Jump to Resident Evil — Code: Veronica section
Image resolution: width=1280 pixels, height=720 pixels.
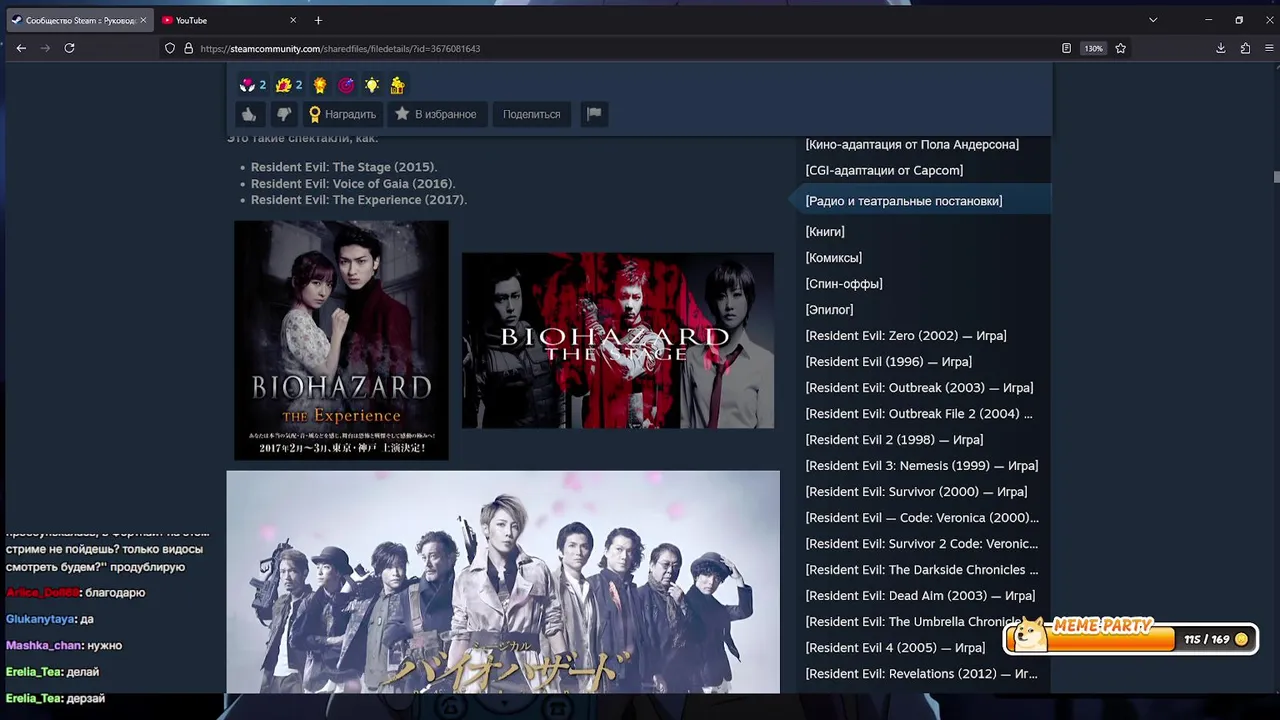[922, 517]
